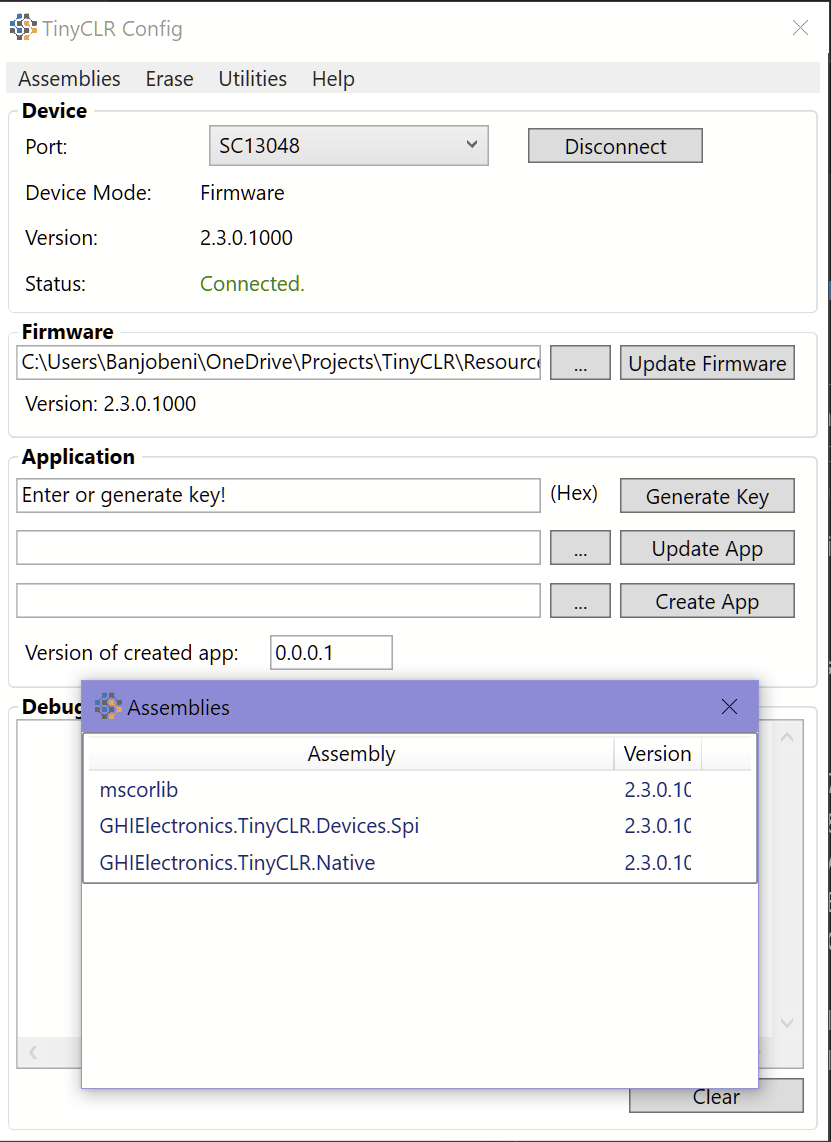831x1142 pixels.
Task: Open the Help menu
Action: [334, 79]
